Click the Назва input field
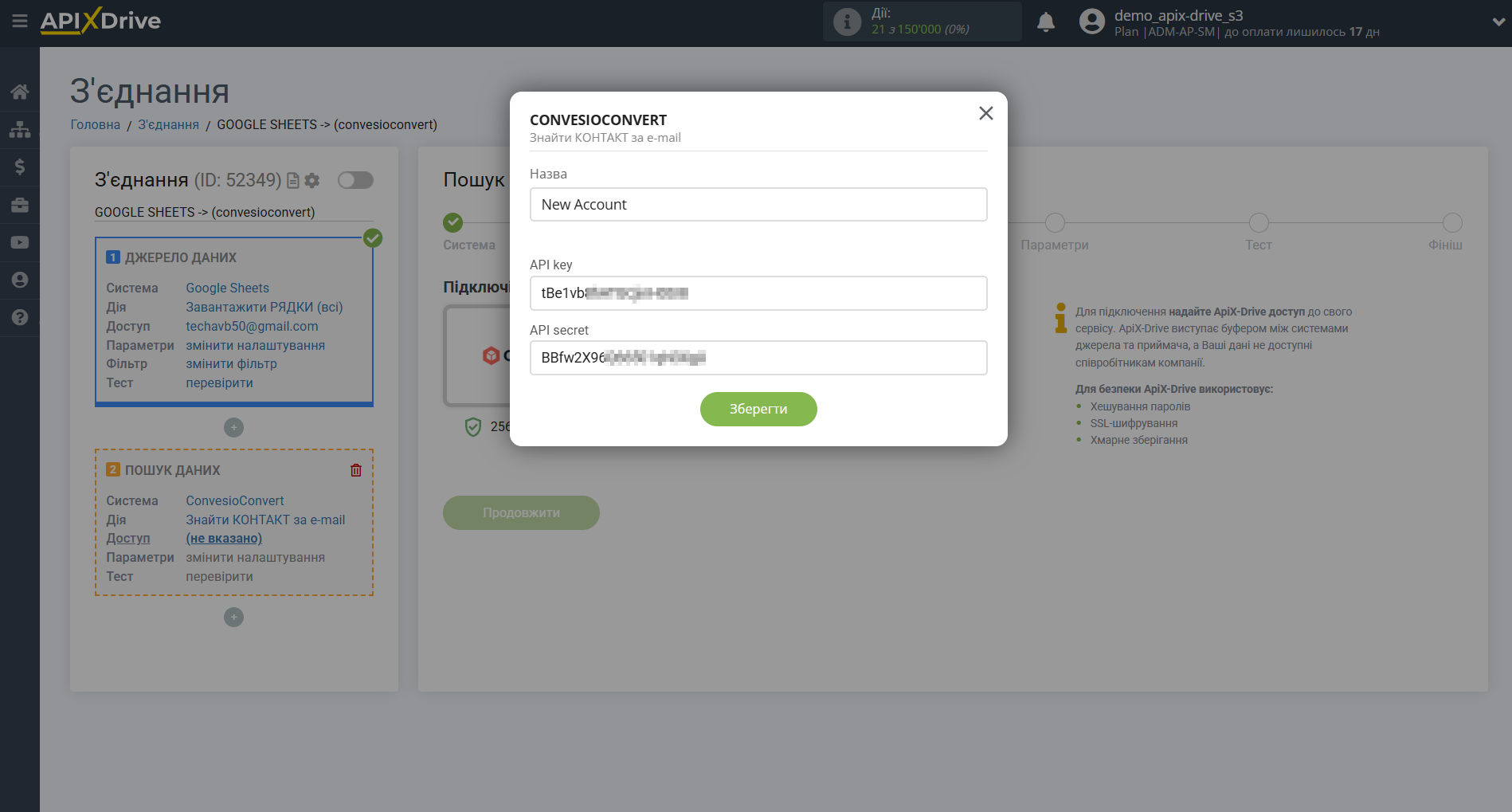 [x=758, y=205]
